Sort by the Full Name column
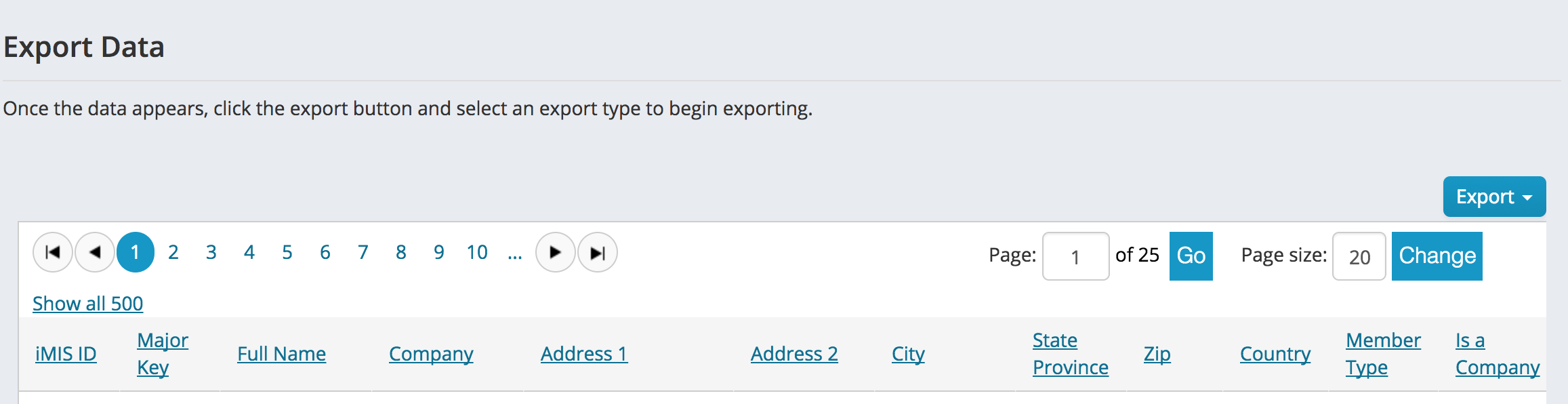The height and width of the screenshot is (404, 1568). point(281,354)
